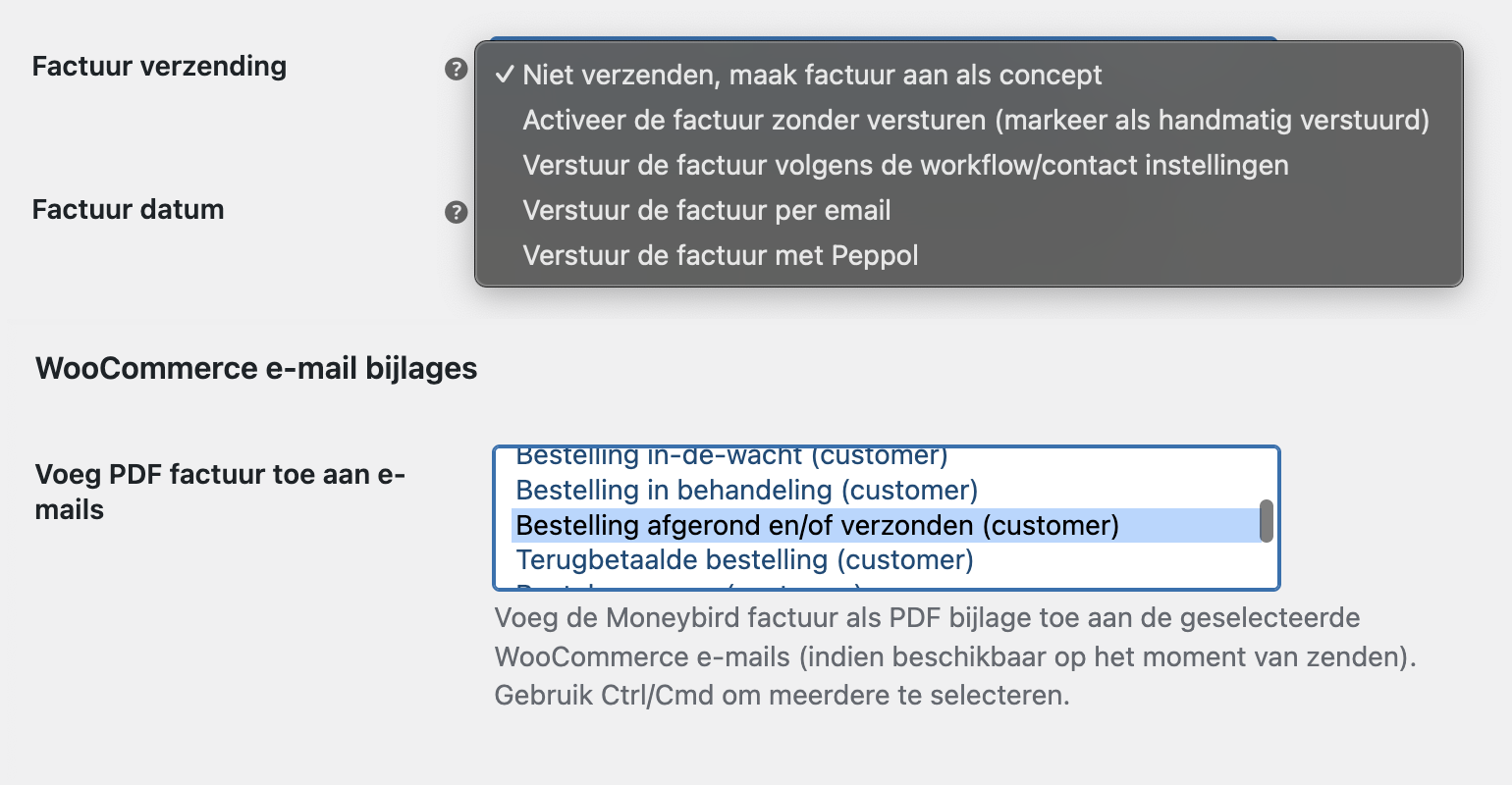Click the partially hidden entry below Terugbetaalde bestelling
1512x785 pixels.
(687, 586)
